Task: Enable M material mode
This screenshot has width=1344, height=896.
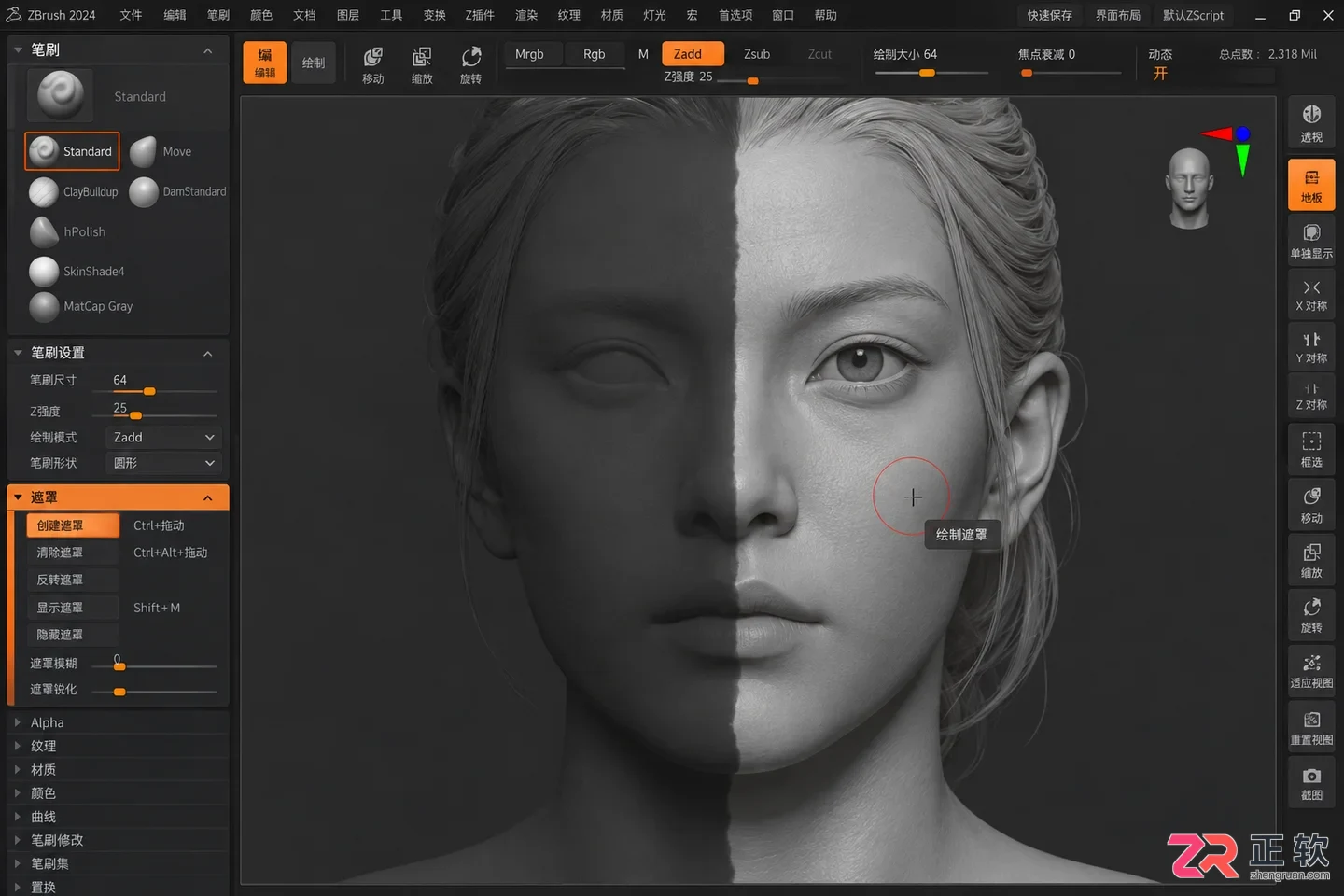Action: (643, 54)
